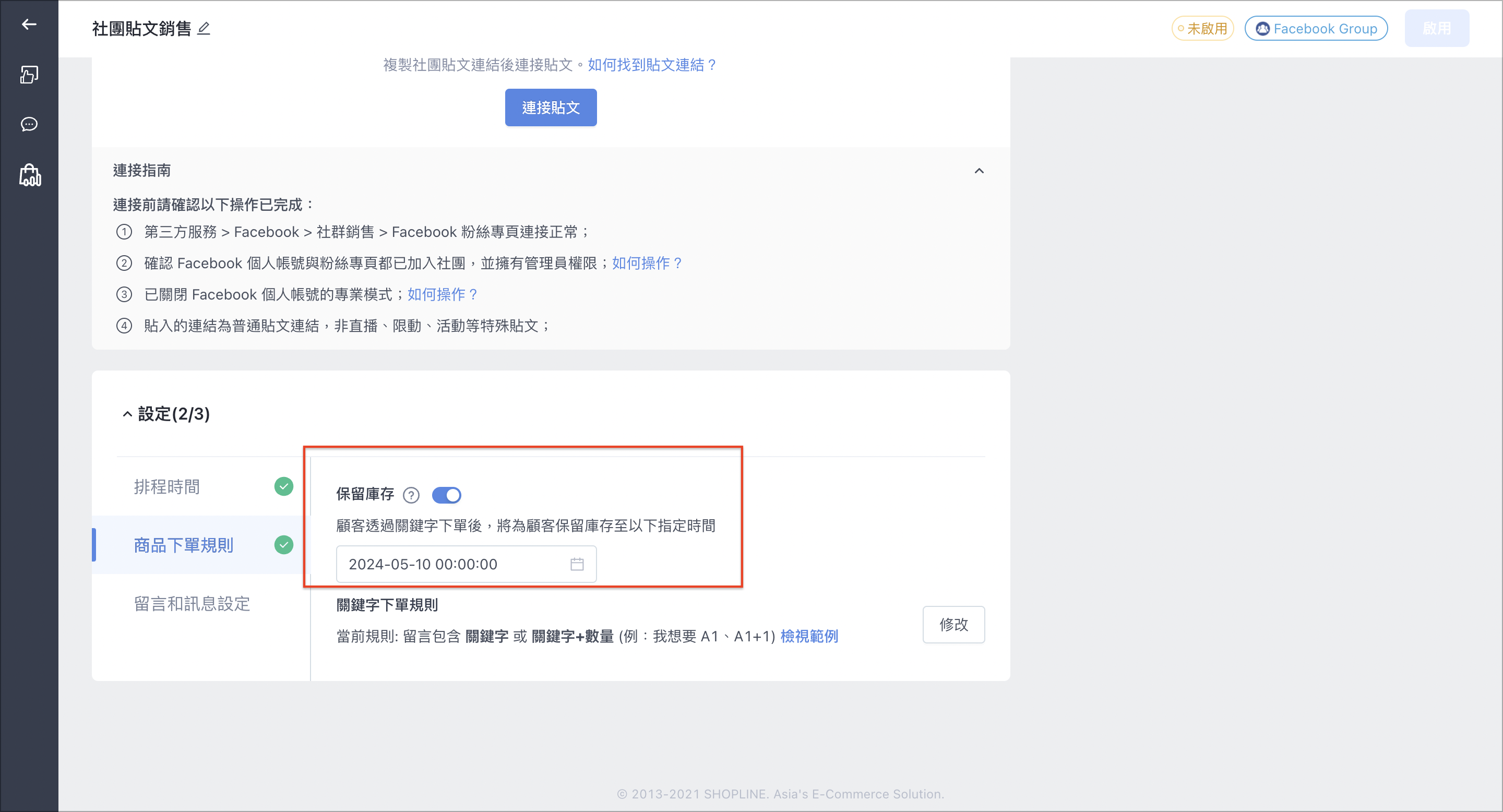Click the description 顧客透過關鍵字下單後 text
The height and width of the screenshot is (812, 1503).
[x=526, y=526]
